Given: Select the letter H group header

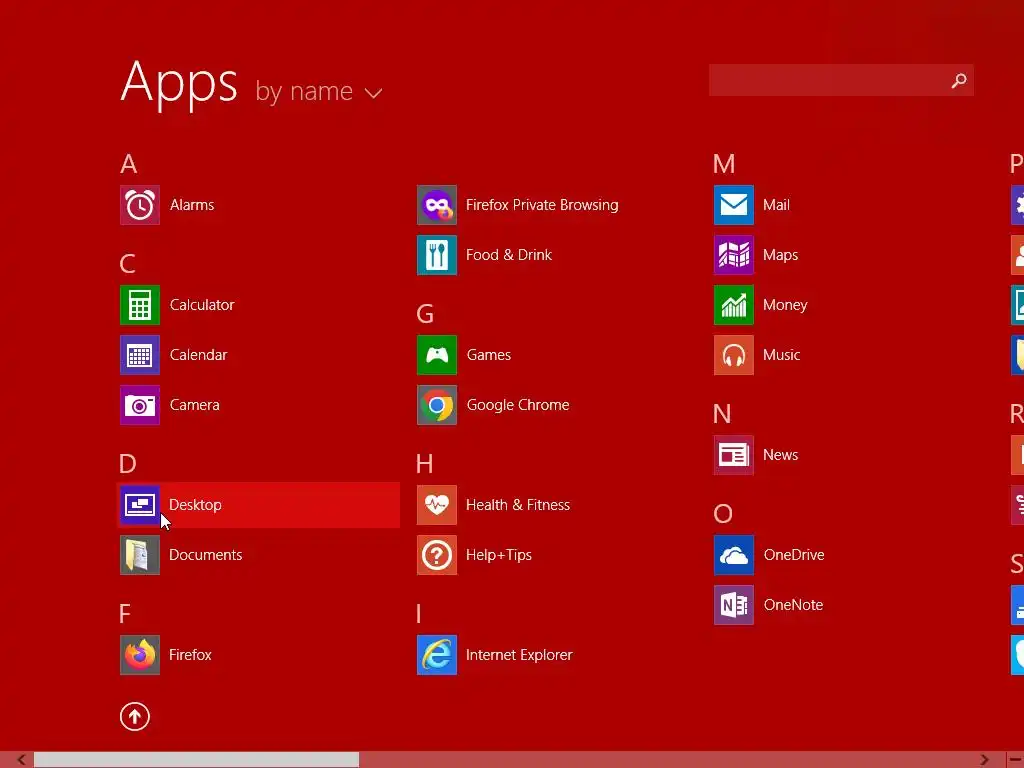Looking at the screenshot, I should pos(424,464).
